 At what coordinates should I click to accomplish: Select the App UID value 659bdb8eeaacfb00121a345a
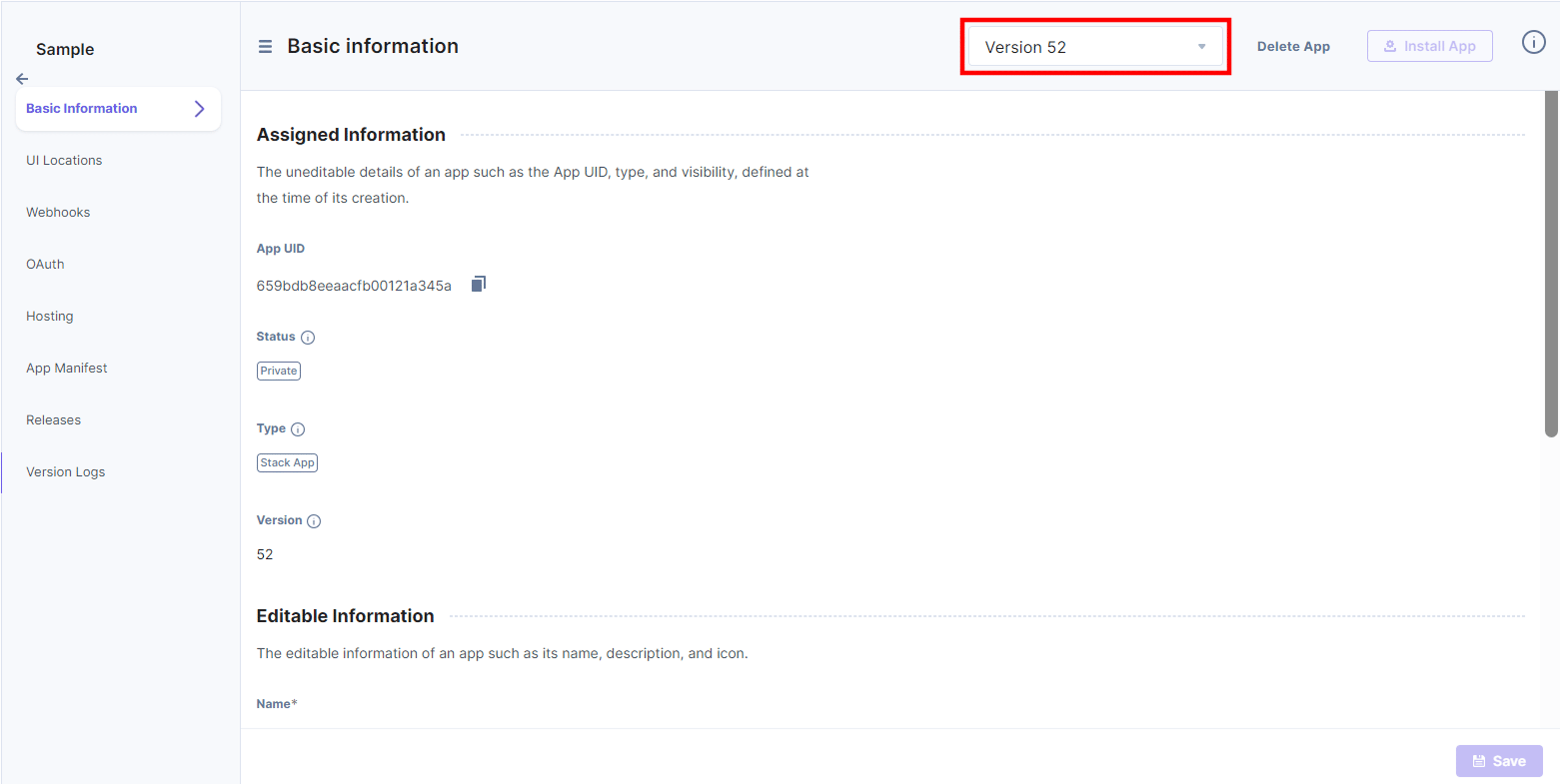point(354,286)
